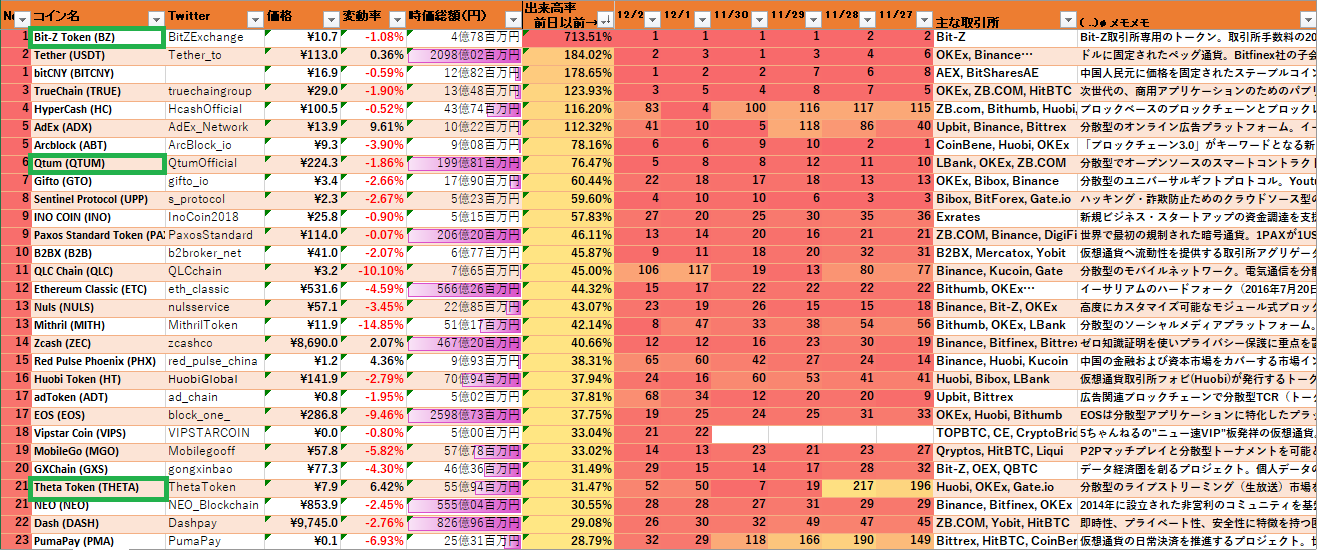Viewport: 1317px width, 550px height.
Task: Select the Theta Token (THETA) cell
Action: click(97, 487)
